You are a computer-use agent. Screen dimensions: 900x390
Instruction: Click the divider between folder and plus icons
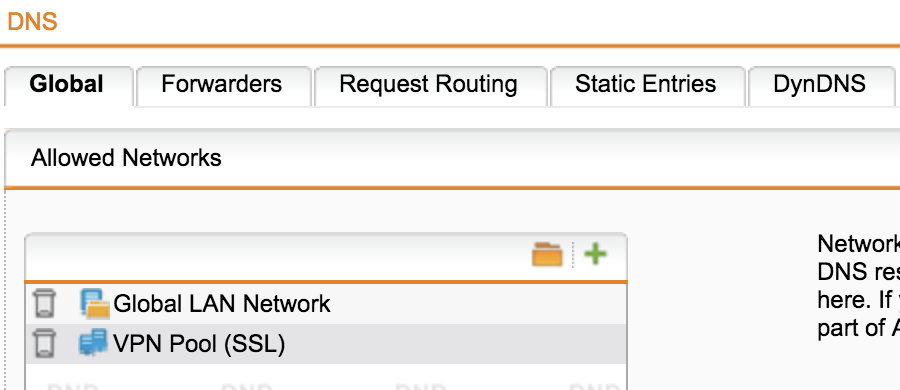click(573, 254)
